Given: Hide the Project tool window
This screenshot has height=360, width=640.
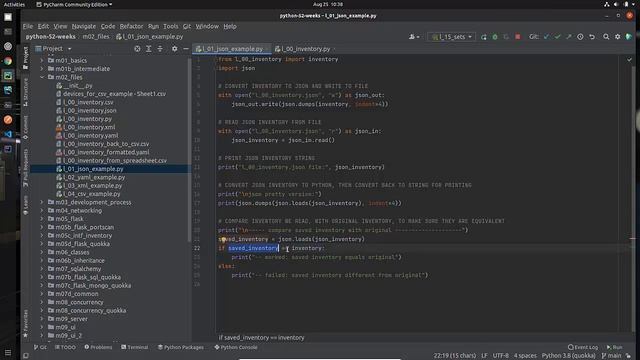Looking at the screenshot, I should point(186,49).
